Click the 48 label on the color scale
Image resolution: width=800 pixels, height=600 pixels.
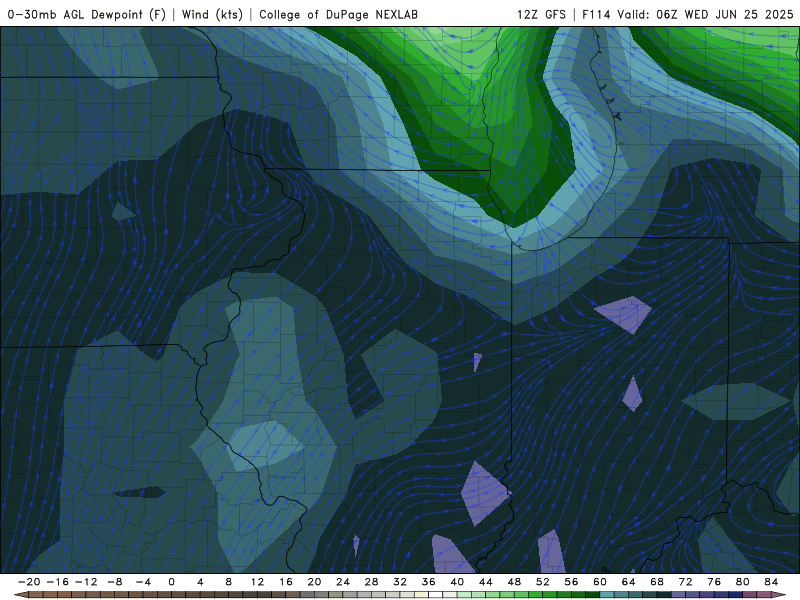point(514,582)
